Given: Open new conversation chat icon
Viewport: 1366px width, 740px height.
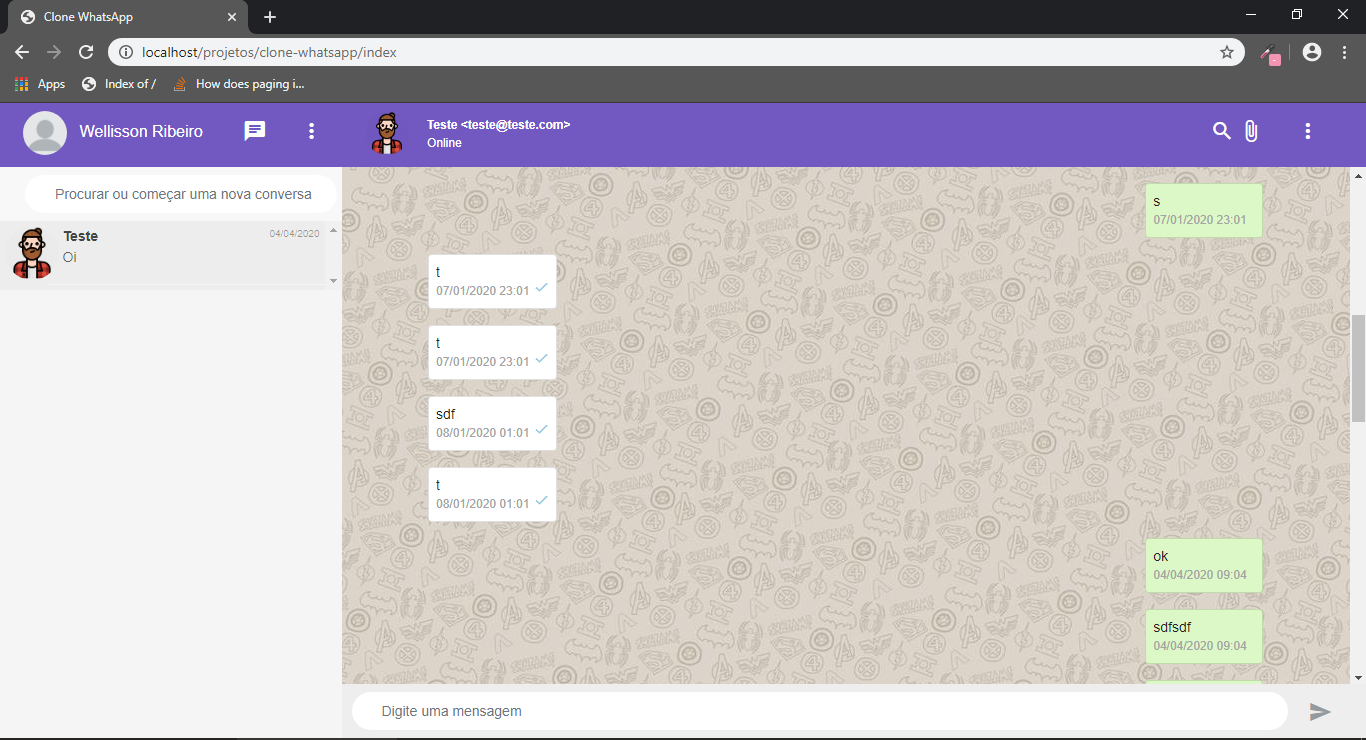Looking at the screenshot, I should [255, 131].
